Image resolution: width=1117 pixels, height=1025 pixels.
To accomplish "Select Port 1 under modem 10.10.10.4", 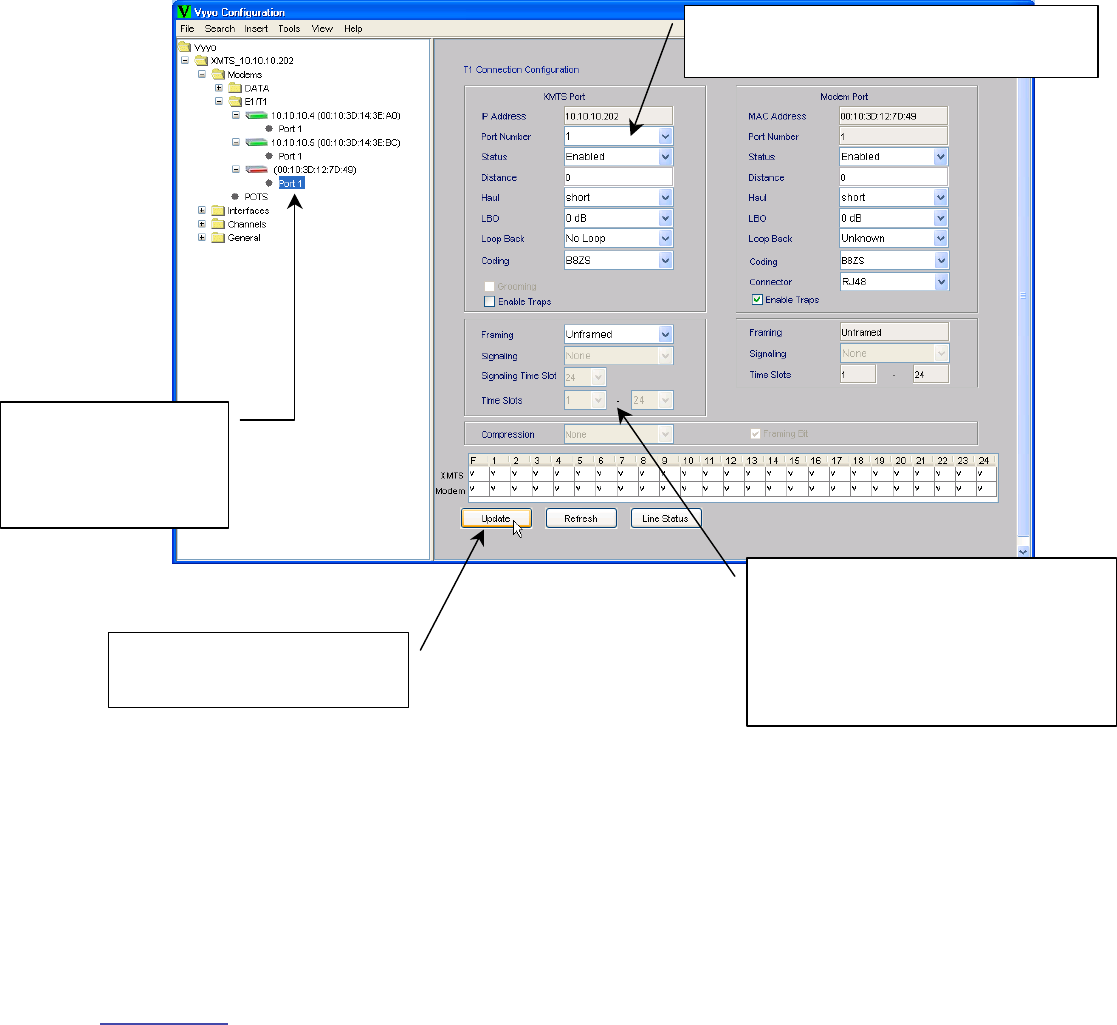I will click(x=290, y=129).
